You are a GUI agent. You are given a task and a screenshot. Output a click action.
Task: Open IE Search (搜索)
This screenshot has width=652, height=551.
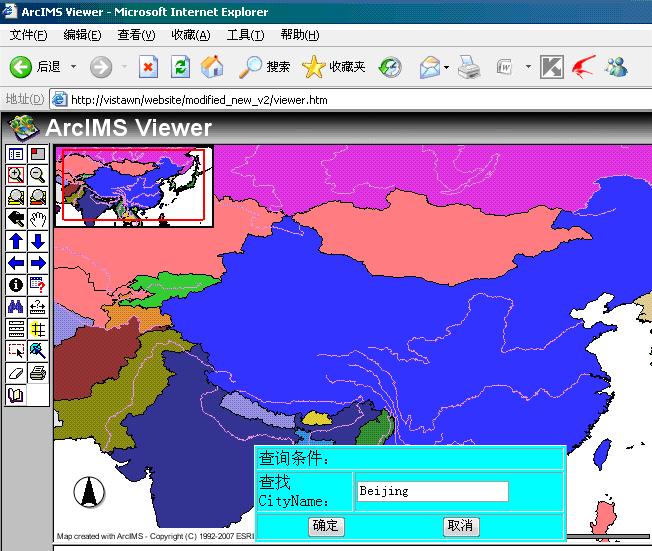tap(264, 67)
